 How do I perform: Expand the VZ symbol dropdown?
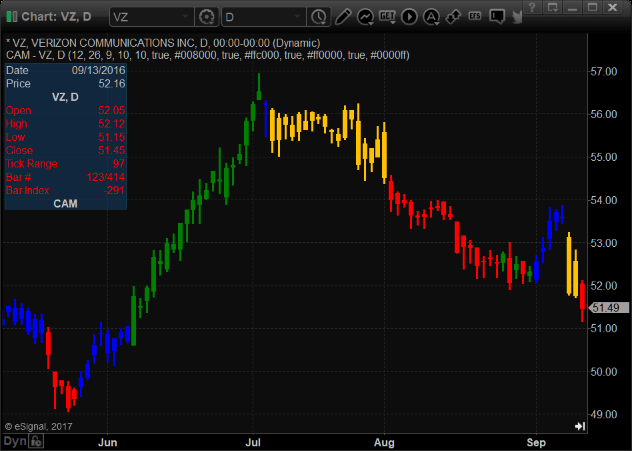point(185,17)
